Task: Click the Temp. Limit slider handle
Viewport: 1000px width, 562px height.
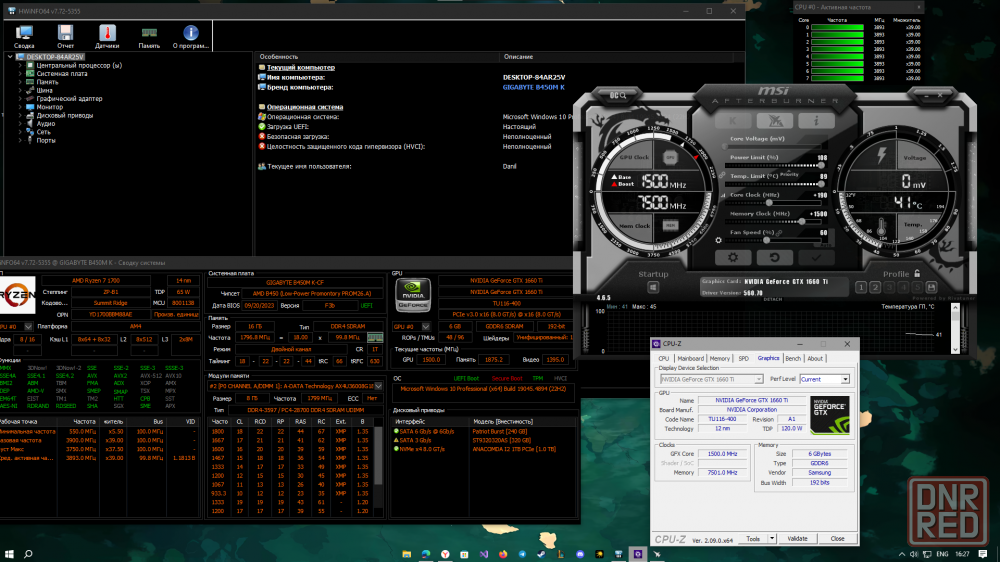Action: click(x=820, y=184)
